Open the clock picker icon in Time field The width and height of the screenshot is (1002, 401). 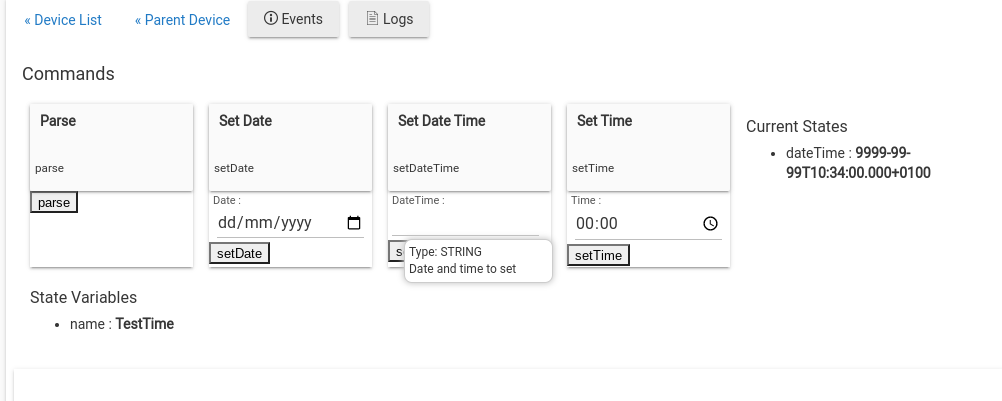tap(711, 223)
